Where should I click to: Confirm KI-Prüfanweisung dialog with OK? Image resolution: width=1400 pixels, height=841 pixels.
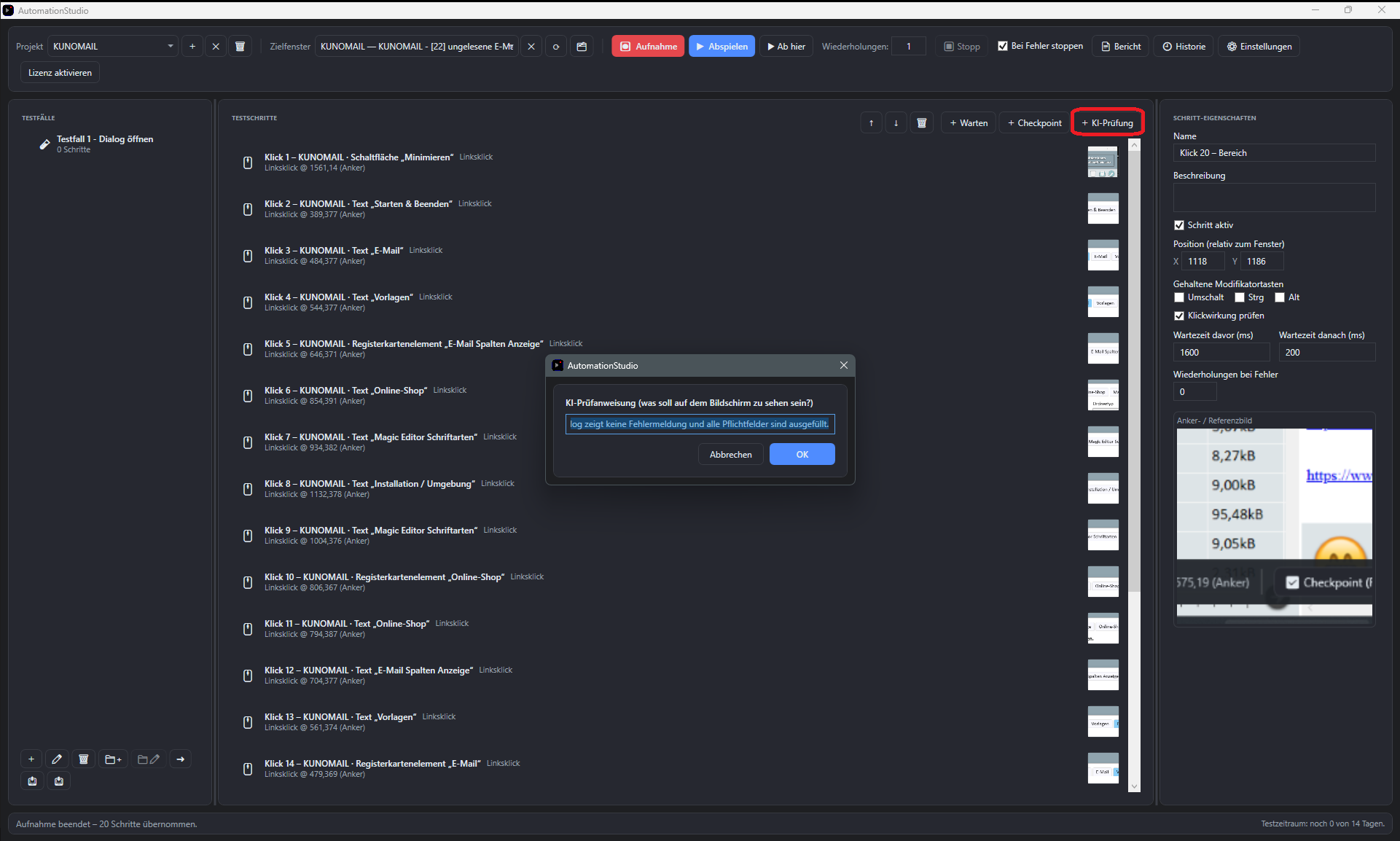point(802,455)
